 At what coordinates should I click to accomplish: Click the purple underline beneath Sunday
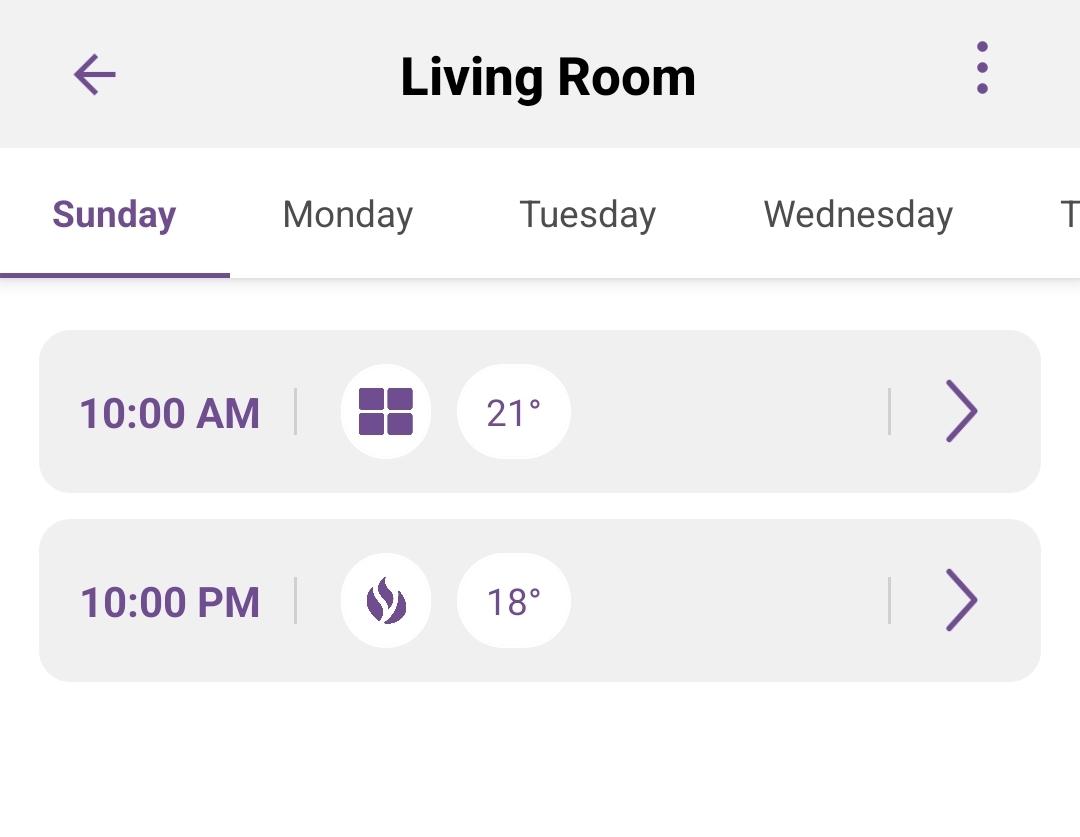[x=114, y=274]
